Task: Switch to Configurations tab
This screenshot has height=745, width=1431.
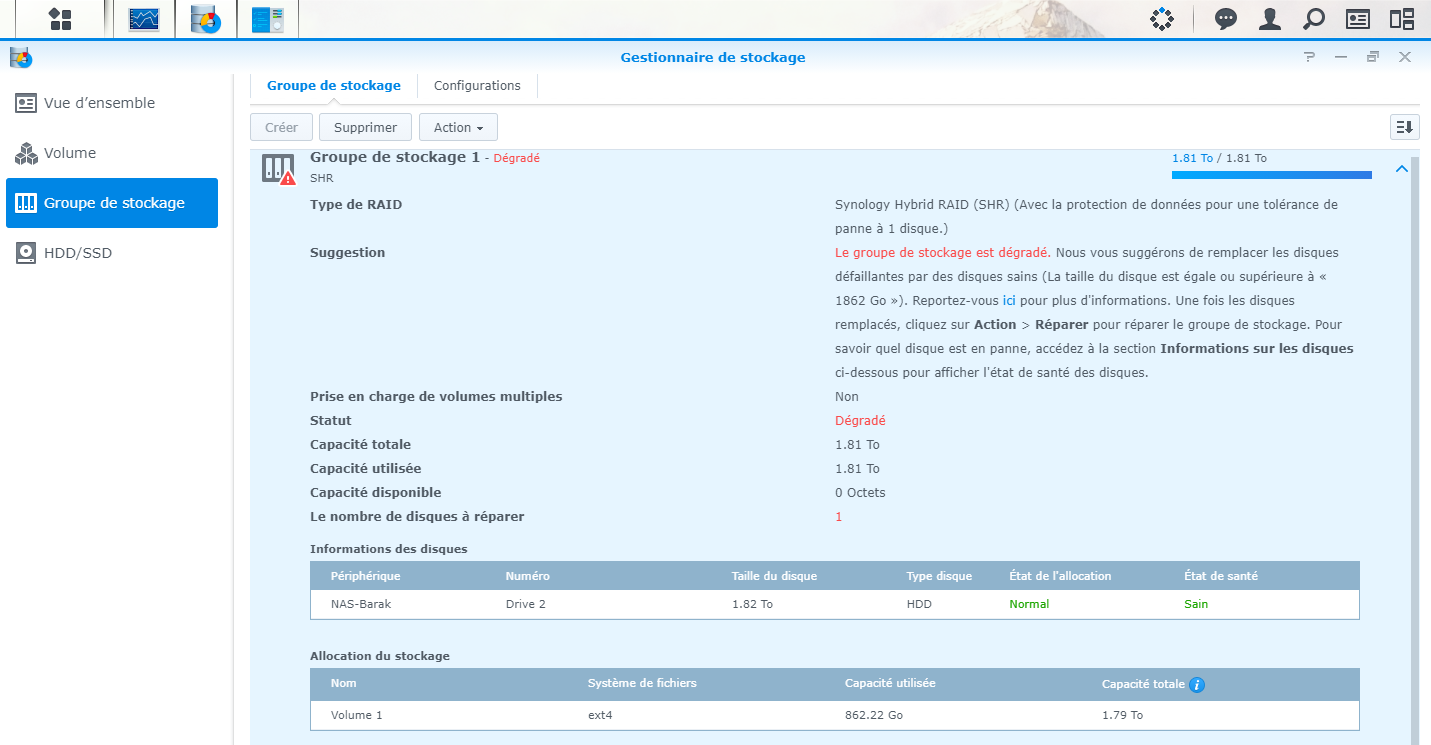Action: [x=477, y=86]
